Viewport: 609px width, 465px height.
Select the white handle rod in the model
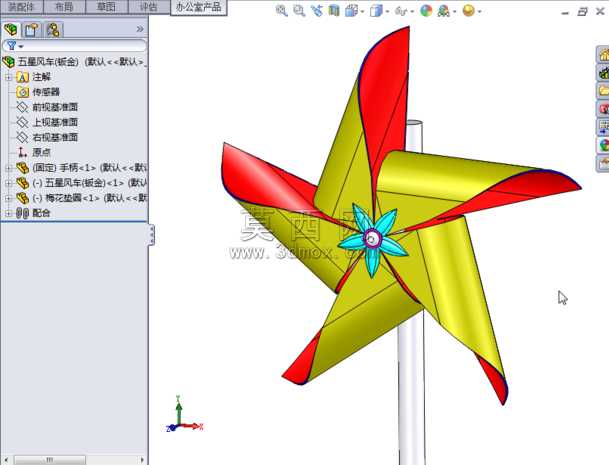pos(412,388)
